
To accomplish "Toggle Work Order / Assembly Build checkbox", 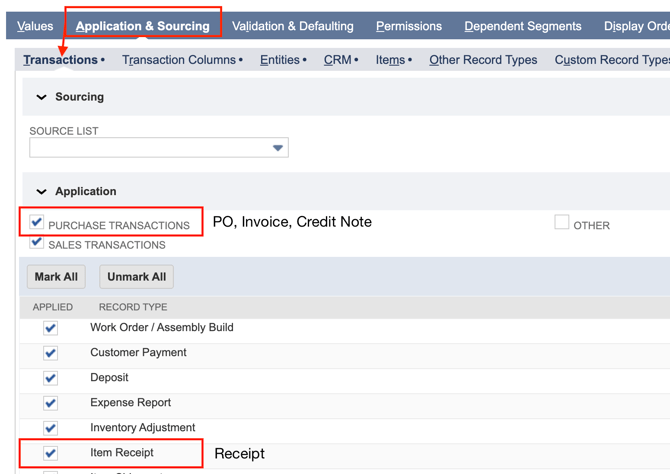I will tap(50, 328).
